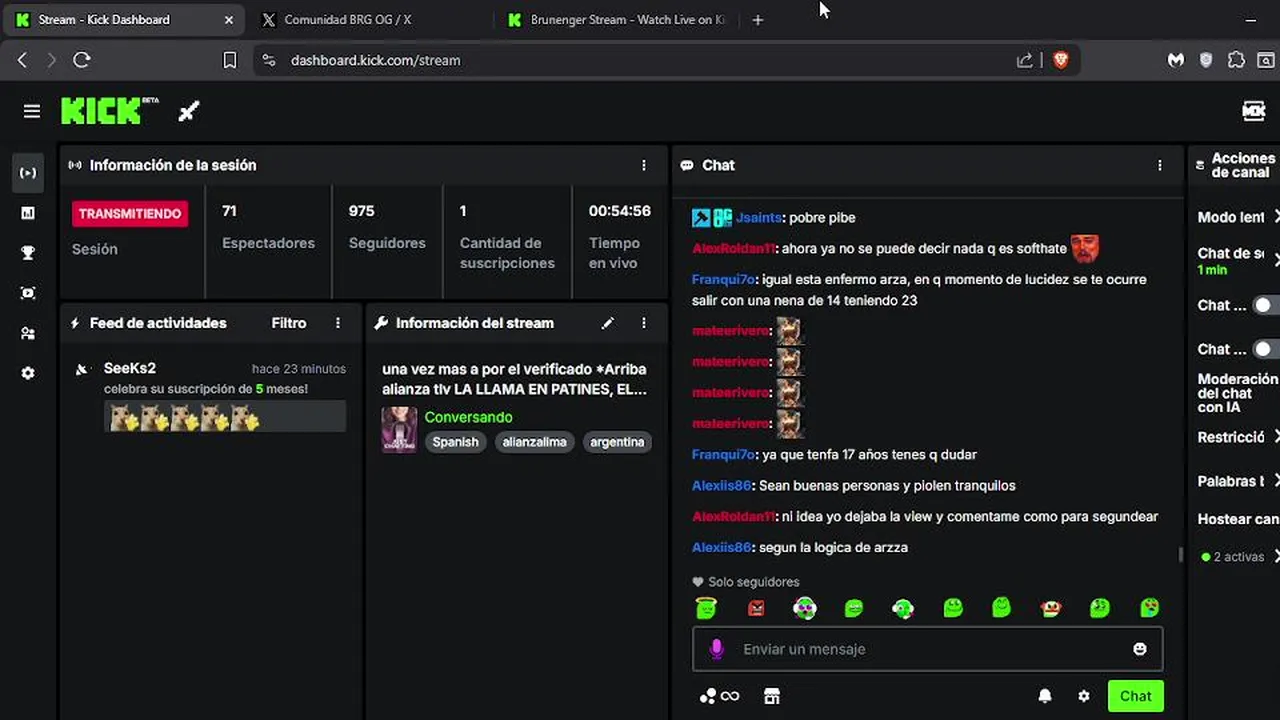Click the chat notifications bell icon

pyautogui.click(x=1045, y=696)
